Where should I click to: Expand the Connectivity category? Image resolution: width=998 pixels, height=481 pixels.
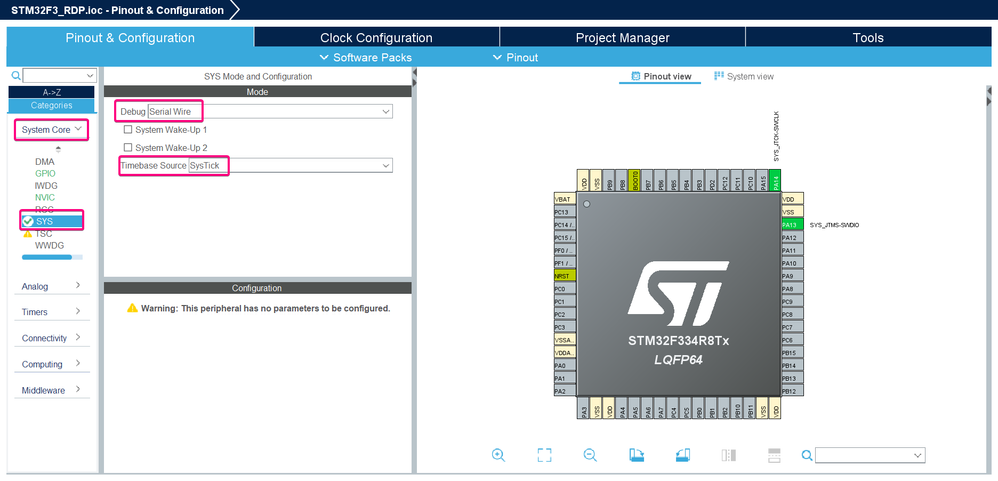click(x=52, y=338)
